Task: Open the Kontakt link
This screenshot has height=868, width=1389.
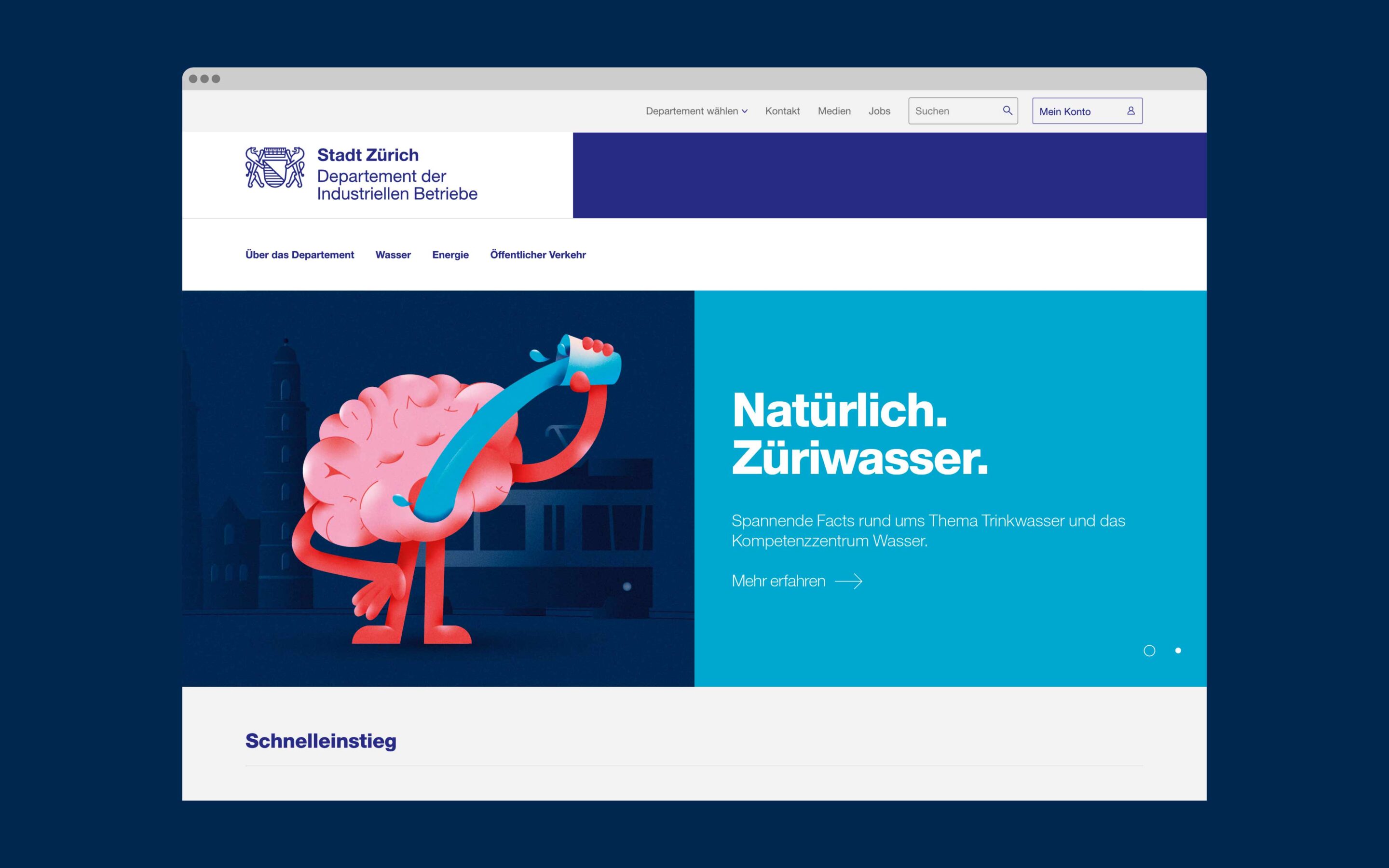Action: pyautogui.click(x=782, y=111)
